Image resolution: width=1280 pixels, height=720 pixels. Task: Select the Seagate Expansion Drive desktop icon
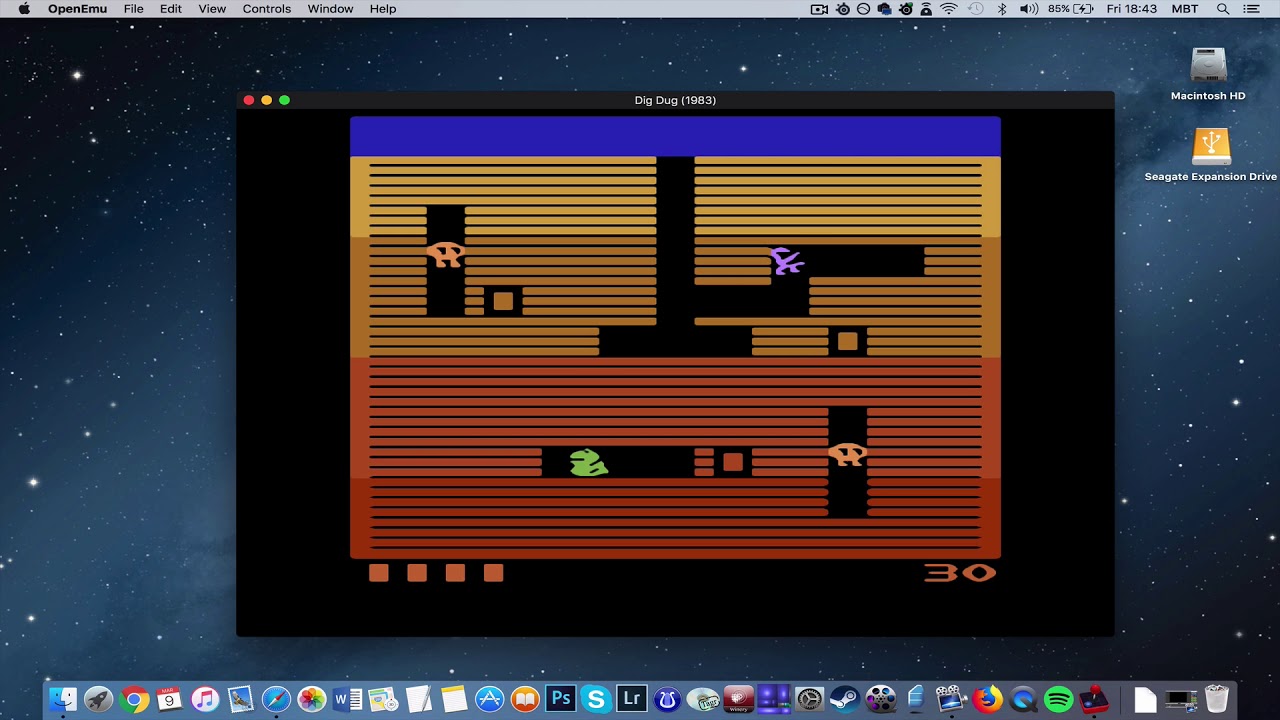pyautogui.click(x=1211, y=154)
